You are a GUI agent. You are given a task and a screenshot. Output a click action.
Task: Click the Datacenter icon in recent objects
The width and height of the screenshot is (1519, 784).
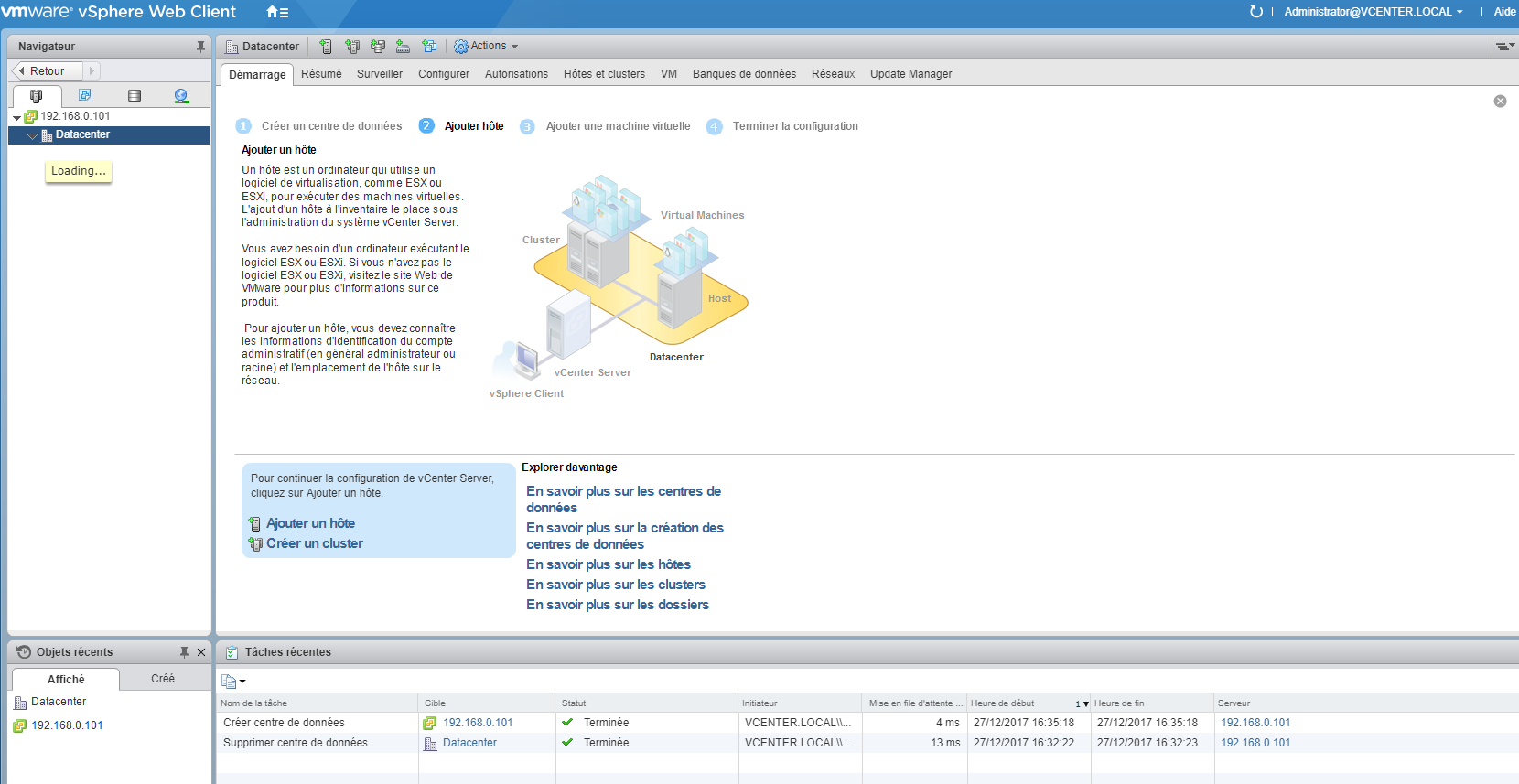point(20,703)
